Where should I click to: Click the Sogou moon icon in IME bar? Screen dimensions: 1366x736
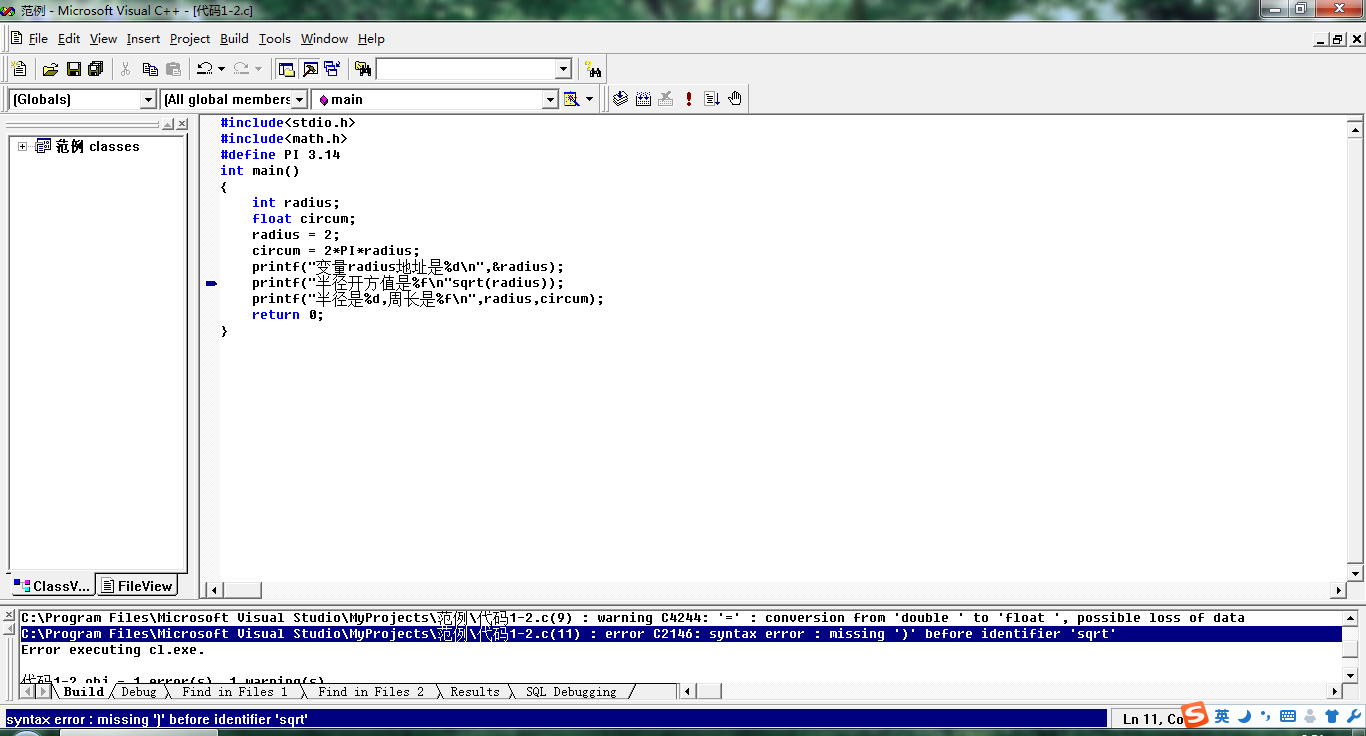click(1245, 716)
